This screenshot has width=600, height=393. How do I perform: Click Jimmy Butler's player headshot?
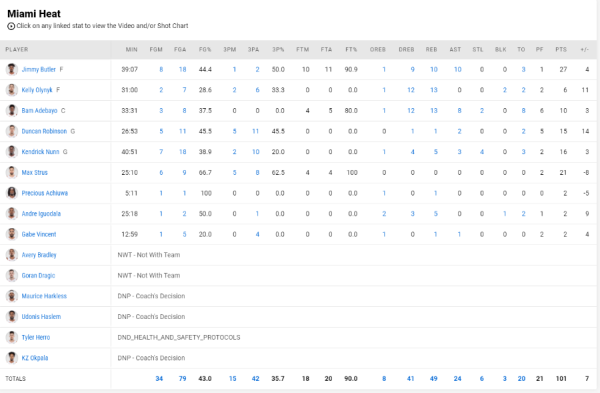(12, 70)
